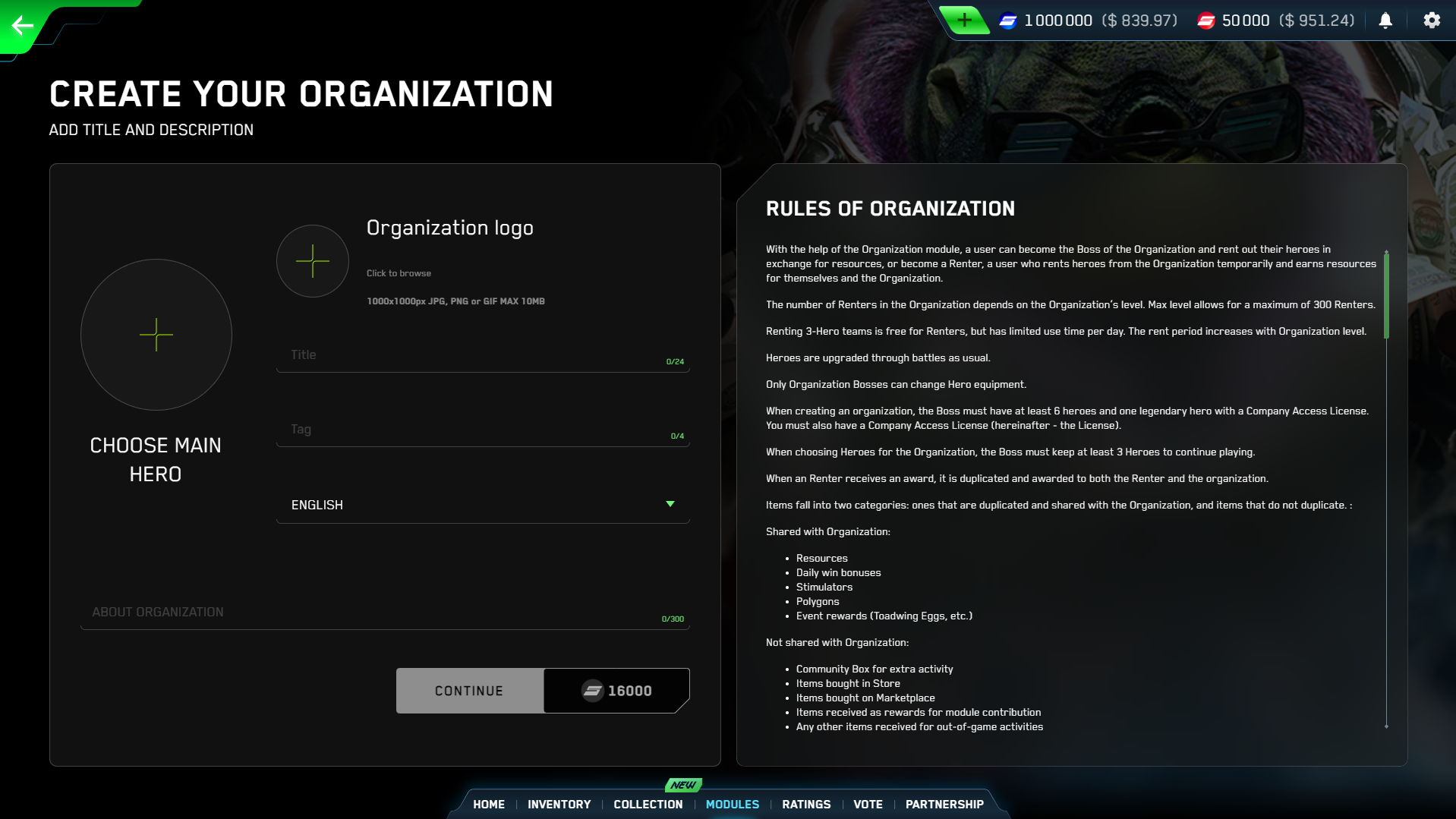The width and height of the screenshot is (1456, 819).
Task: Switch to the COLLECTION tab
Action: click(648, 804)
